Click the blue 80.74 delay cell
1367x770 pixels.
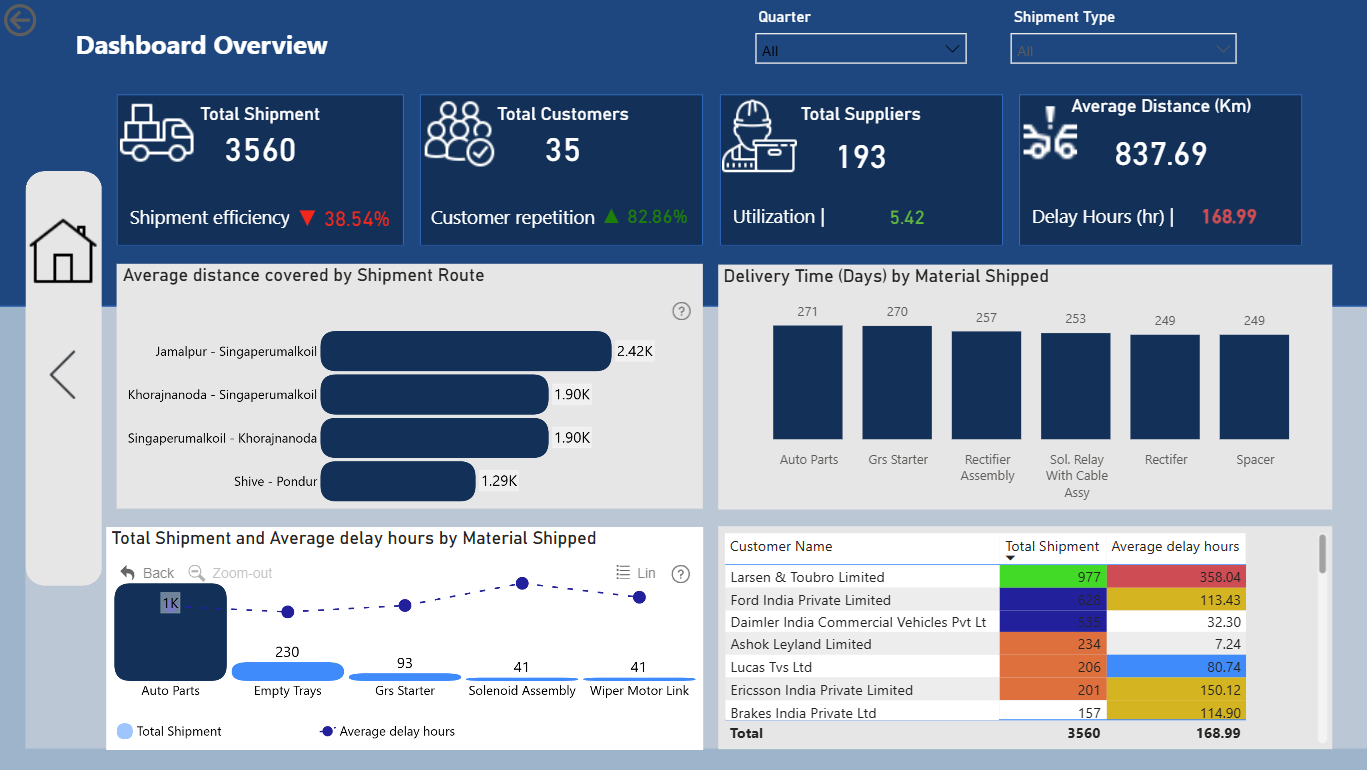pos(1176,667)
